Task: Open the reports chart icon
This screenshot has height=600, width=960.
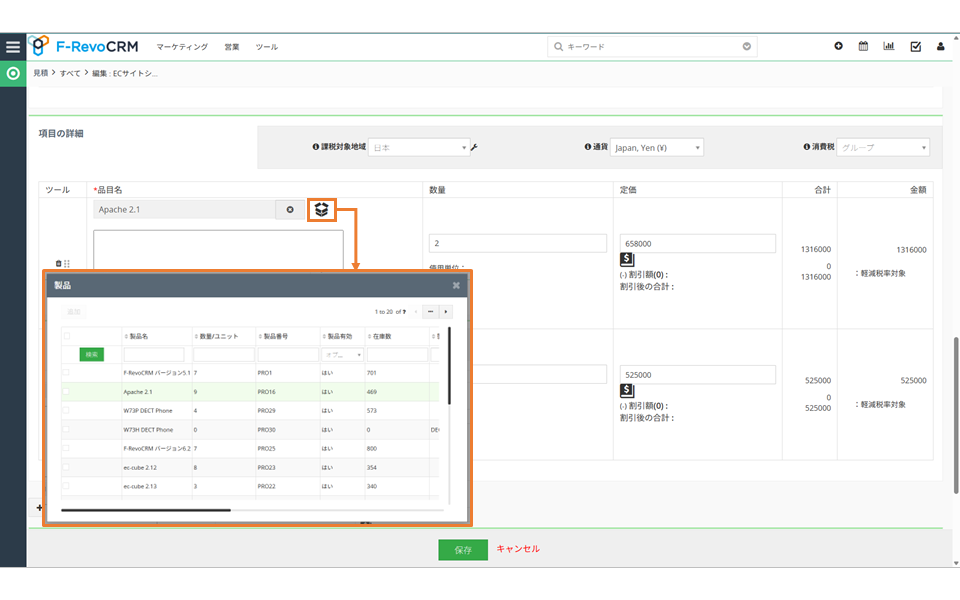Action: tap(888, 46)
